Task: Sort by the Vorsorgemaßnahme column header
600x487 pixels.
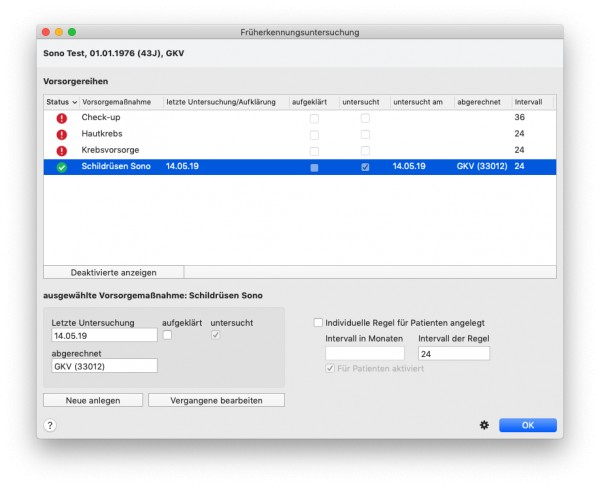Action: pyautogui.click(x=116, y=102)
